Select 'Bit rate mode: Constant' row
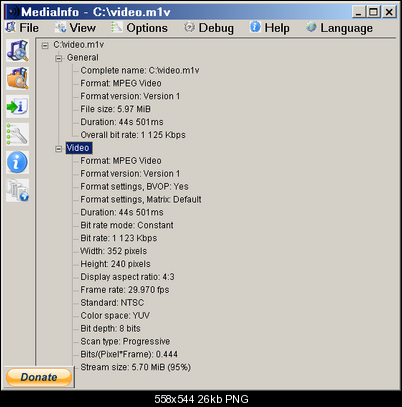Screen dimensions: 402x407 click(x=127, y=225)
